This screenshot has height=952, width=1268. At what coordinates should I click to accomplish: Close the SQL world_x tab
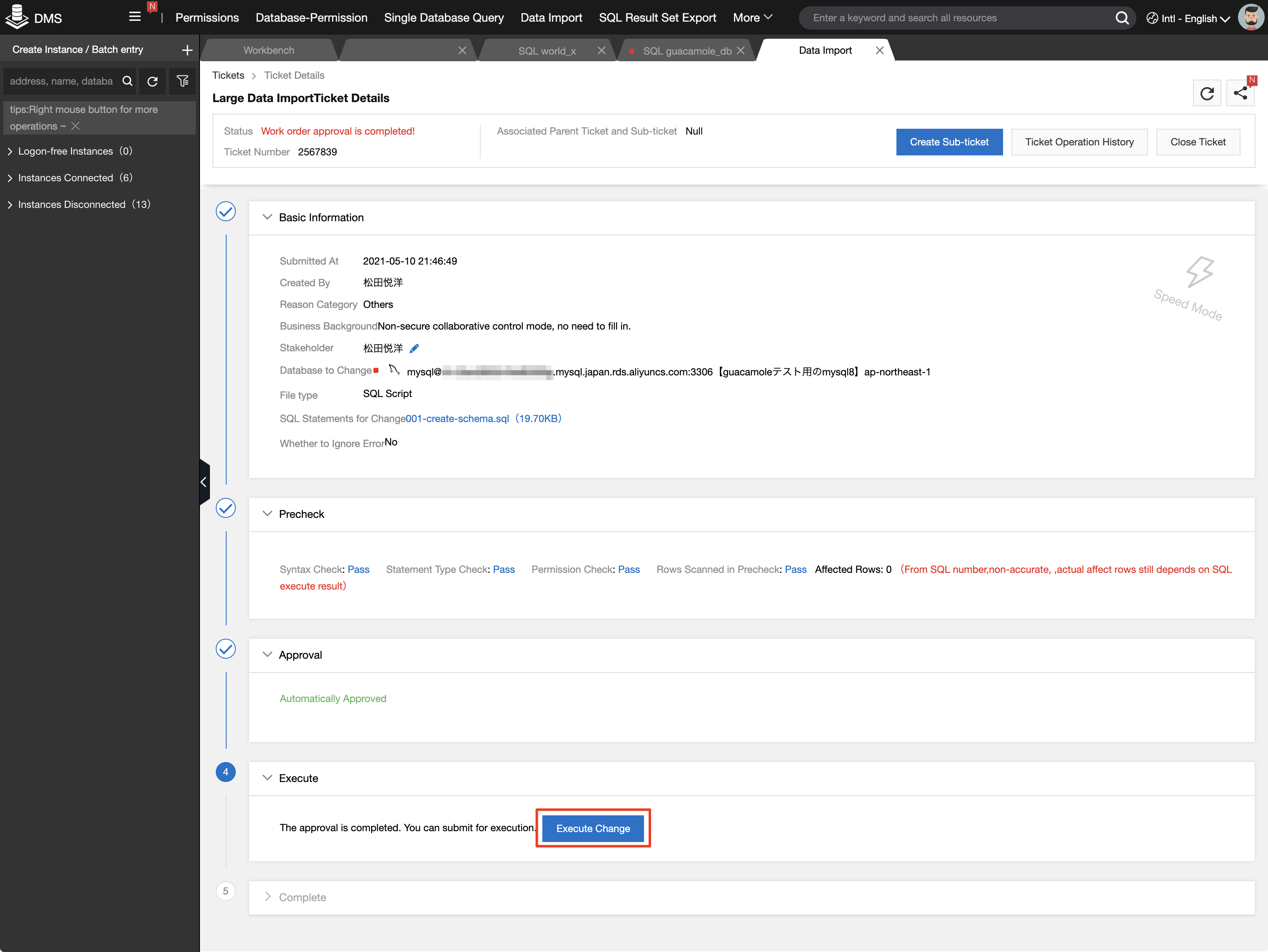(x=601, y=50)
